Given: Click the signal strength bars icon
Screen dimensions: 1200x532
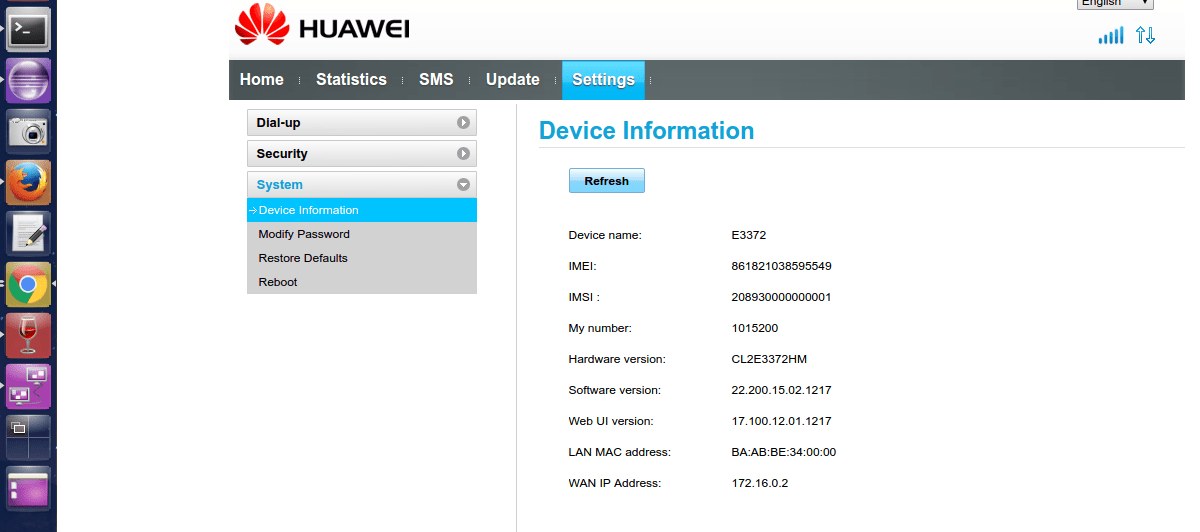Looking at the screenshot, I should click(x=1111, y=35).
